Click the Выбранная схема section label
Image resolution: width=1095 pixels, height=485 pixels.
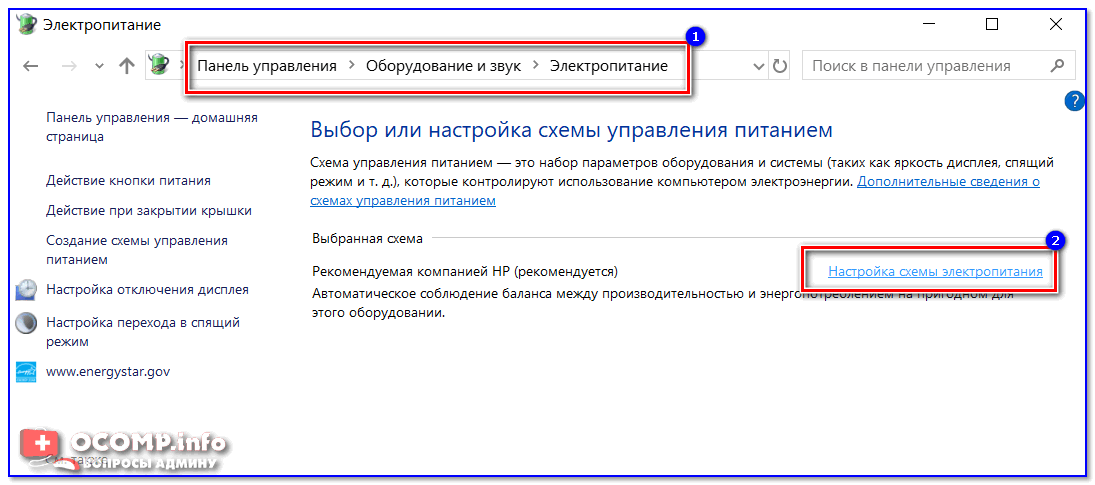pos(367,239)
